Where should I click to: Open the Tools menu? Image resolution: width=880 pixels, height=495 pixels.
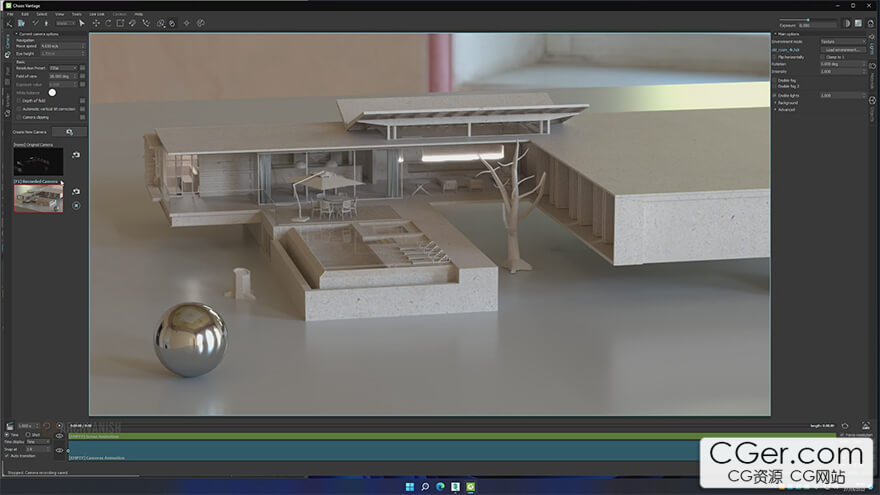(78, 14)
